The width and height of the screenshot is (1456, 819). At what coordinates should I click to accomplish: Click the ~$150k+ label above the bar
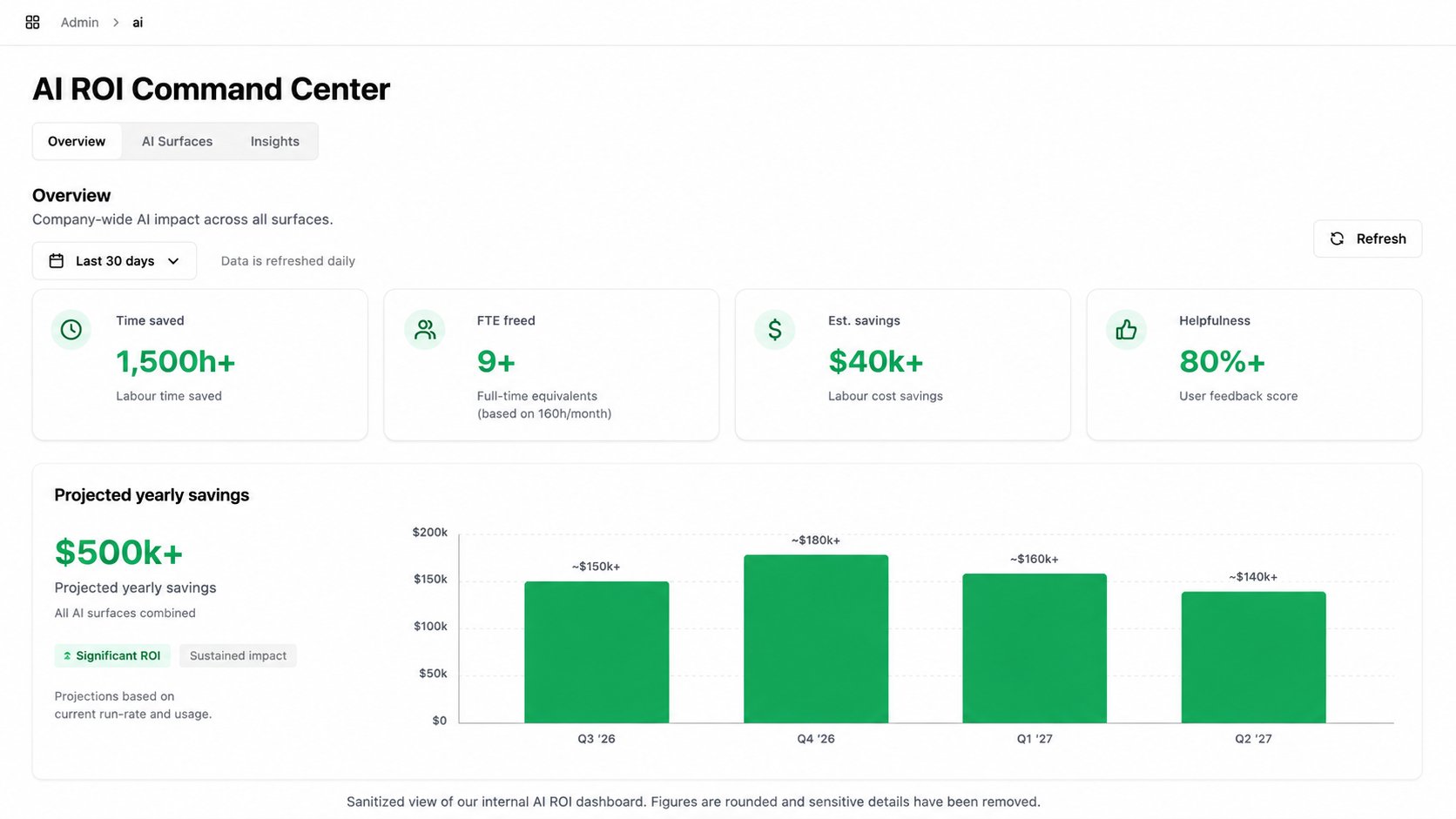tap(597, 567)
